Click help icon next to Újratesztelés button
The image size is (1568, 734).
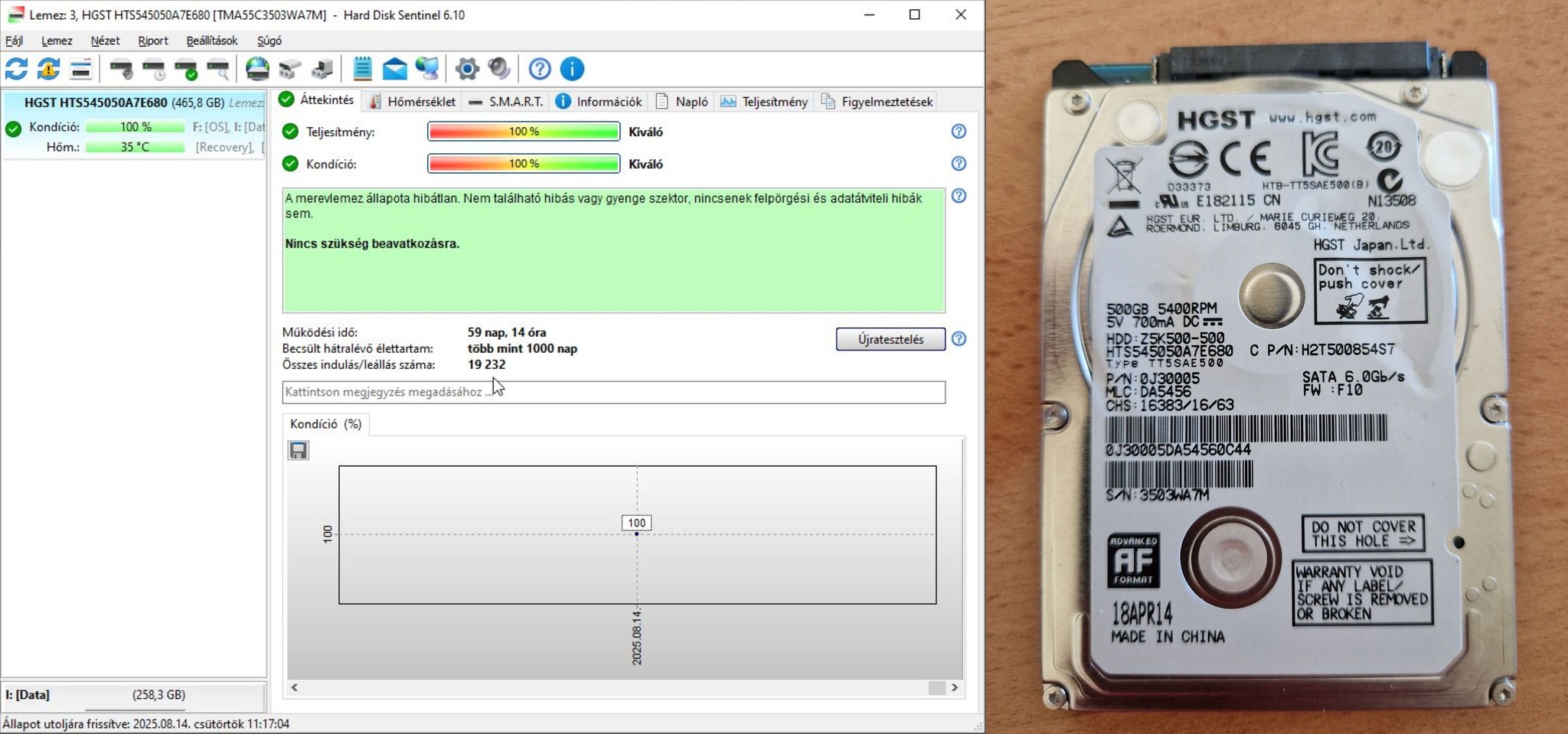click(959, 339)
